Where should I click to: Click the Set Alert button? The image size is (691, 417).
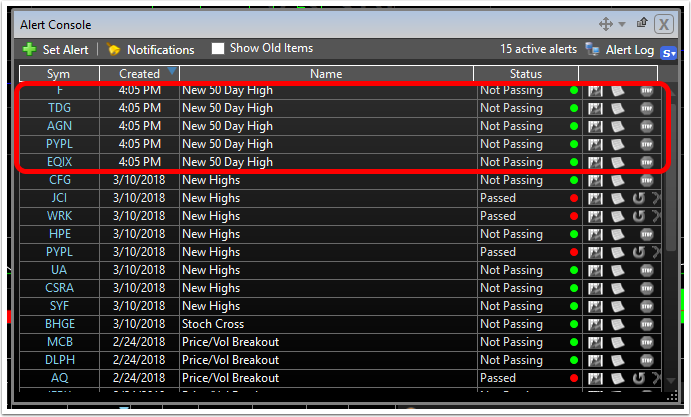tap(56, 49)
